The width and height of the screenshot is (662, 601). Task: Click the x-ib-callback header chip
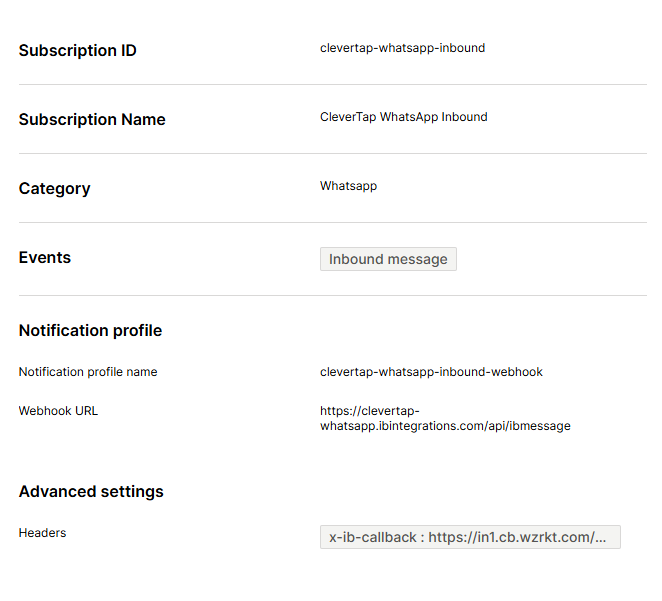469,537
